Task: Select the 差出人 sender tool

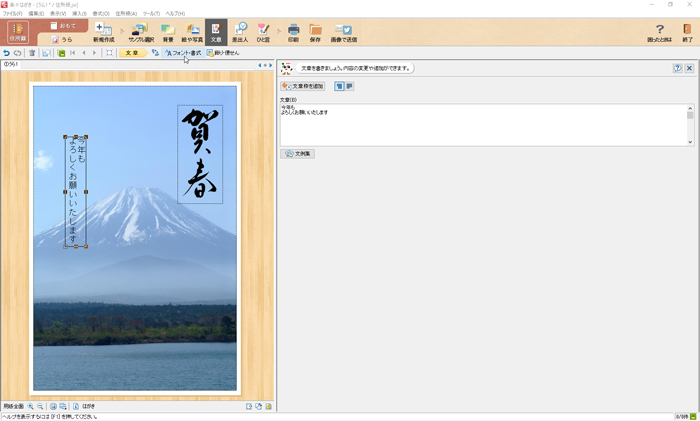Action: coord(240,32)
